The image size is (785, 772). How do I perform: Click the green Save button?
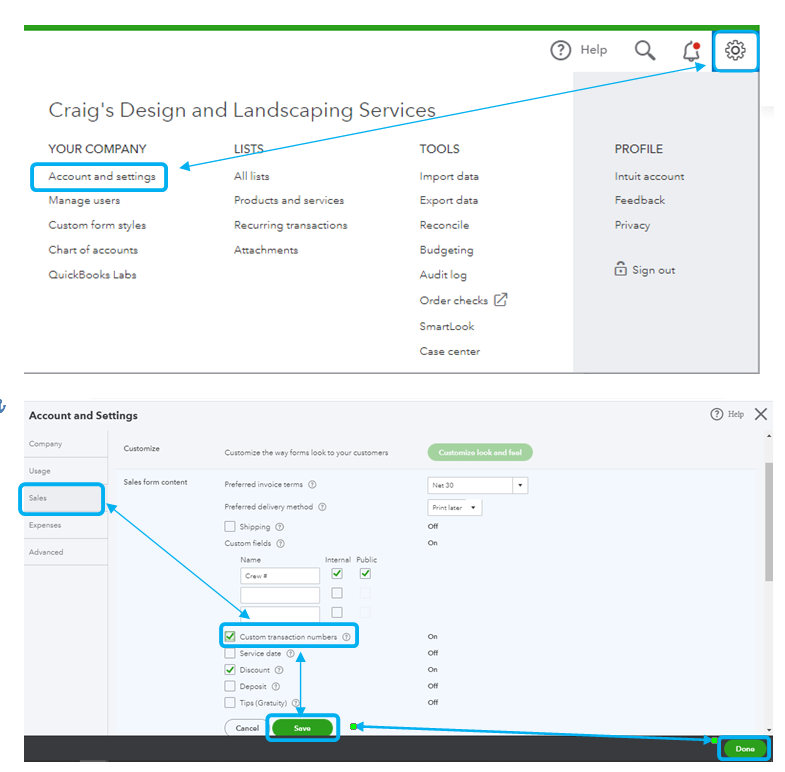[302, 728]
